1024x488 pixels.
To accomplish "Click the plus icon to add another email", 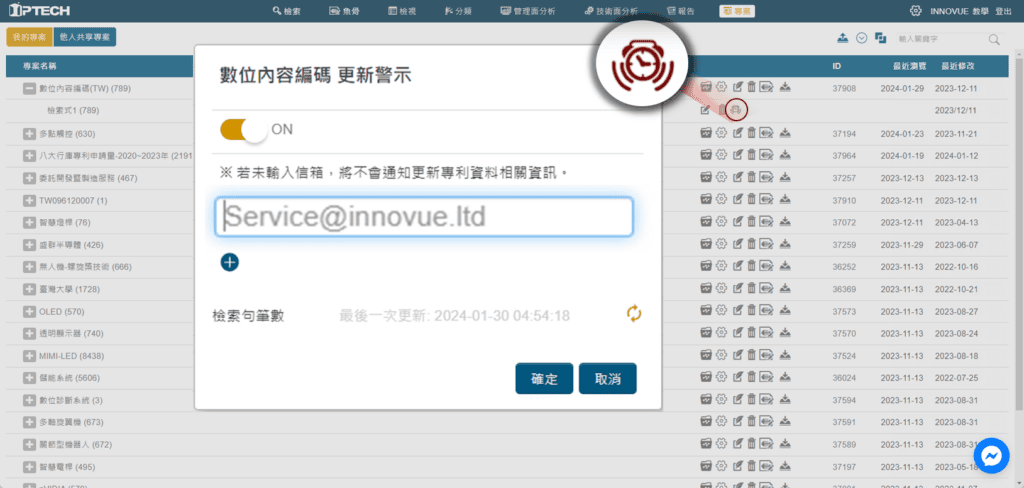I will [x=229, y=262].
